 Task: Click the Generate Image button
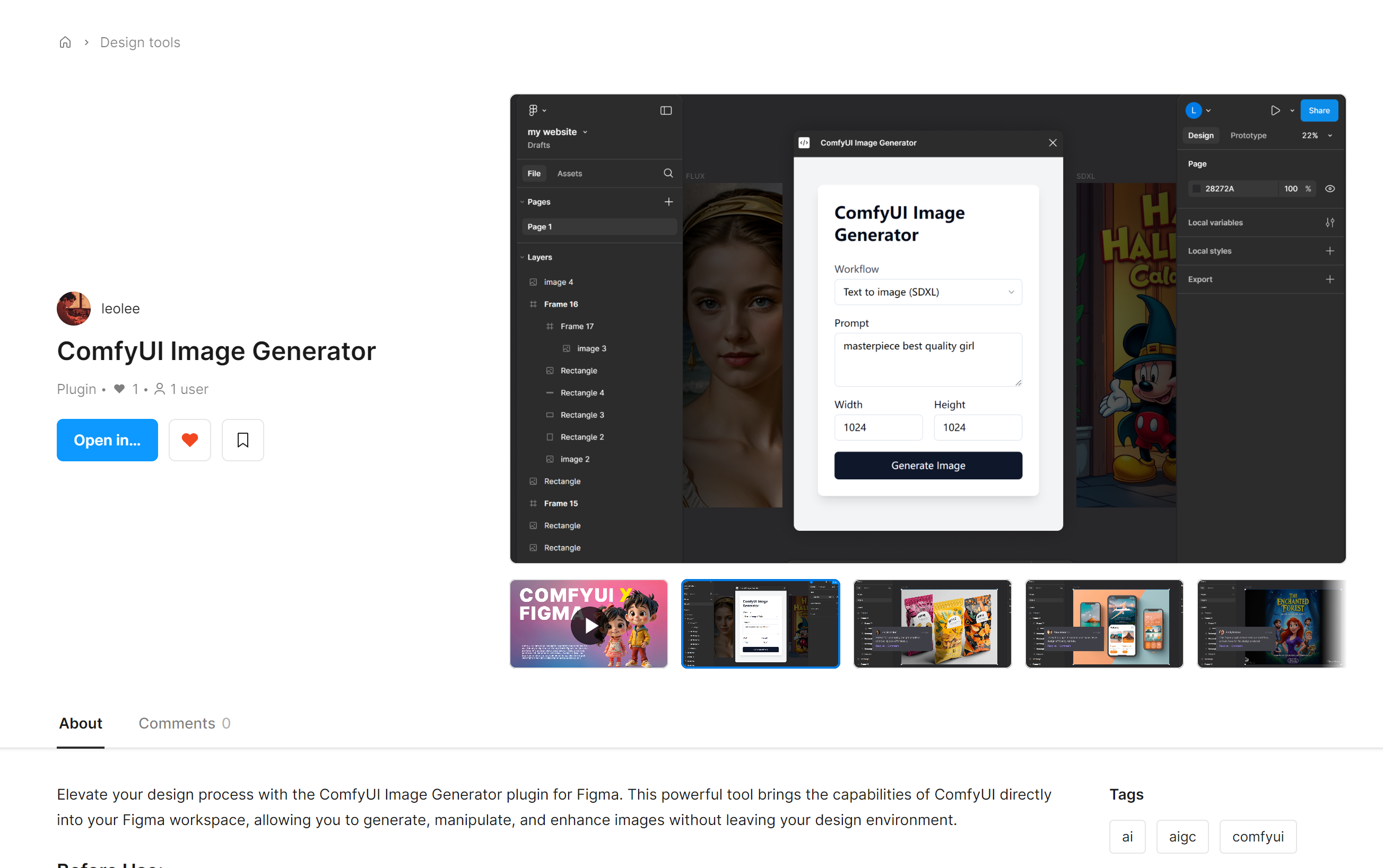(x=928, y=466)
